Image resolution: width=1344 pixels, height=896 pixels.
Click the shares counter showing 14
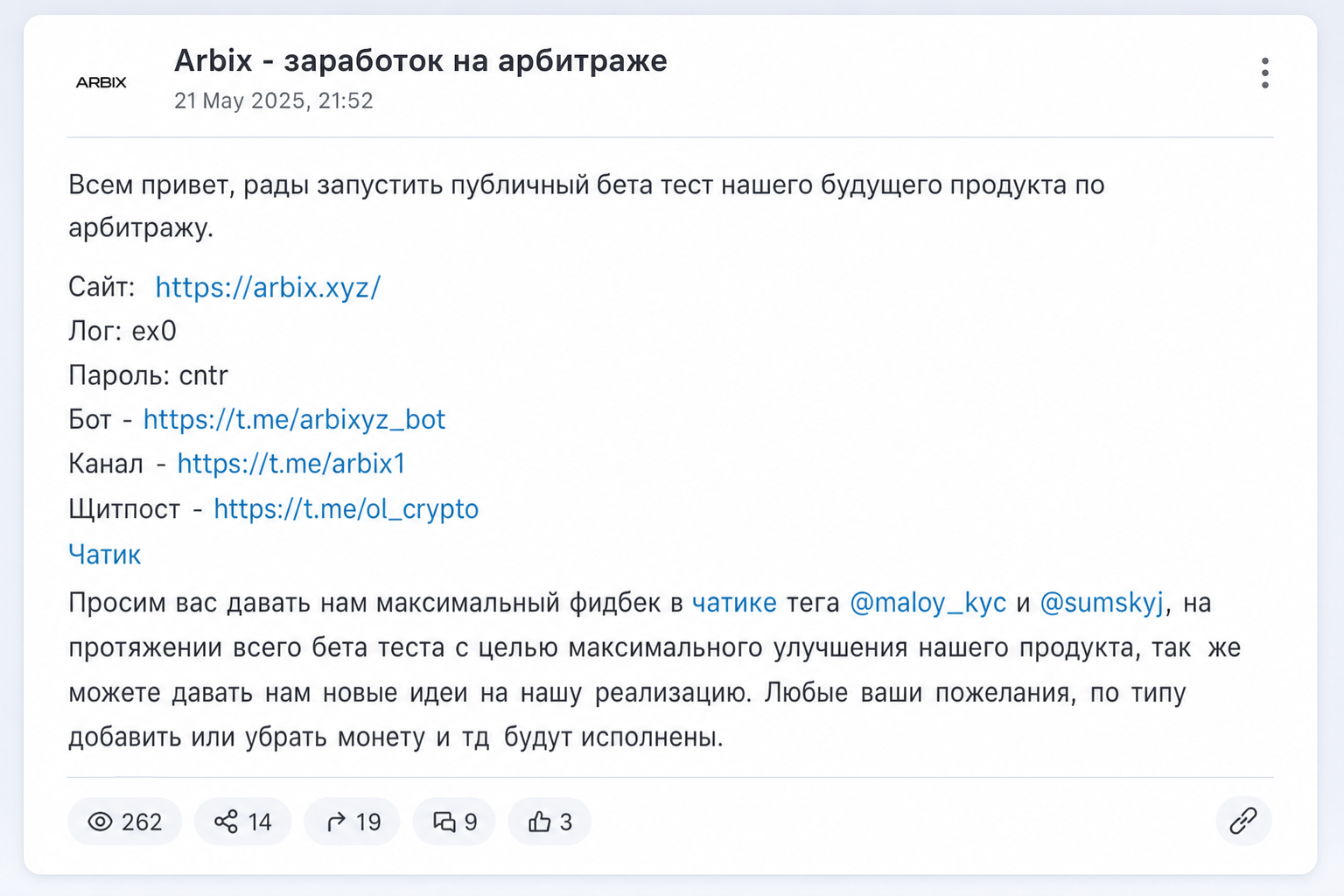click(x=242, y=822)
